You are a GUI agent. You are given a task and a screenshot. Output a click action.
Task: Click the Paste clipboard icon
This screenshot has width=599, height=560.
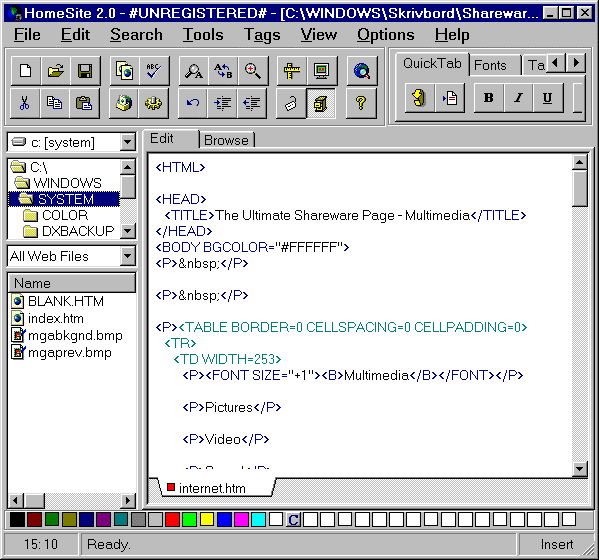[84, 103]
